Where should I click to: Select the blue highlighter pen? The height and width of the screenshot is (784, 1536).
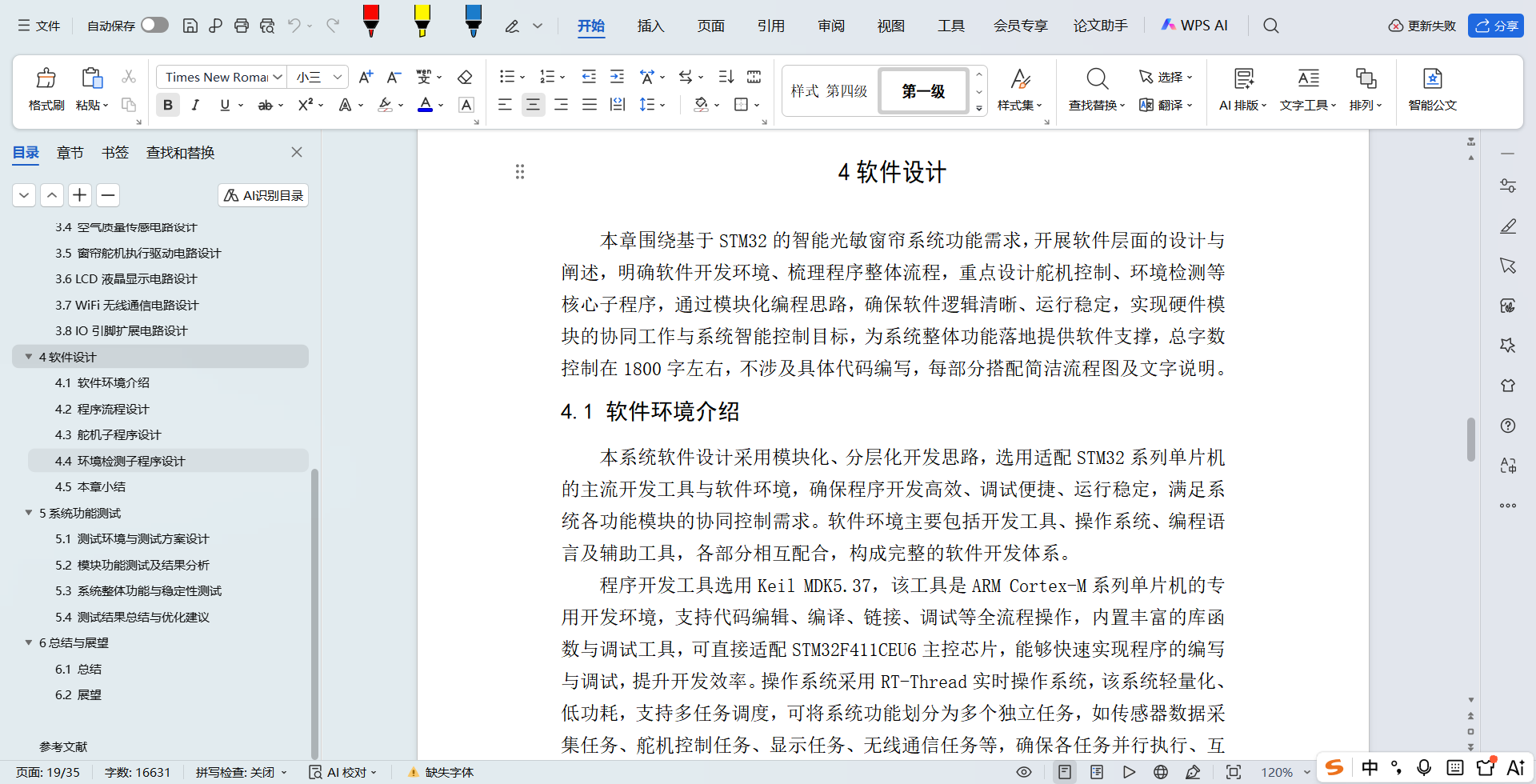(x=473, y=21)
